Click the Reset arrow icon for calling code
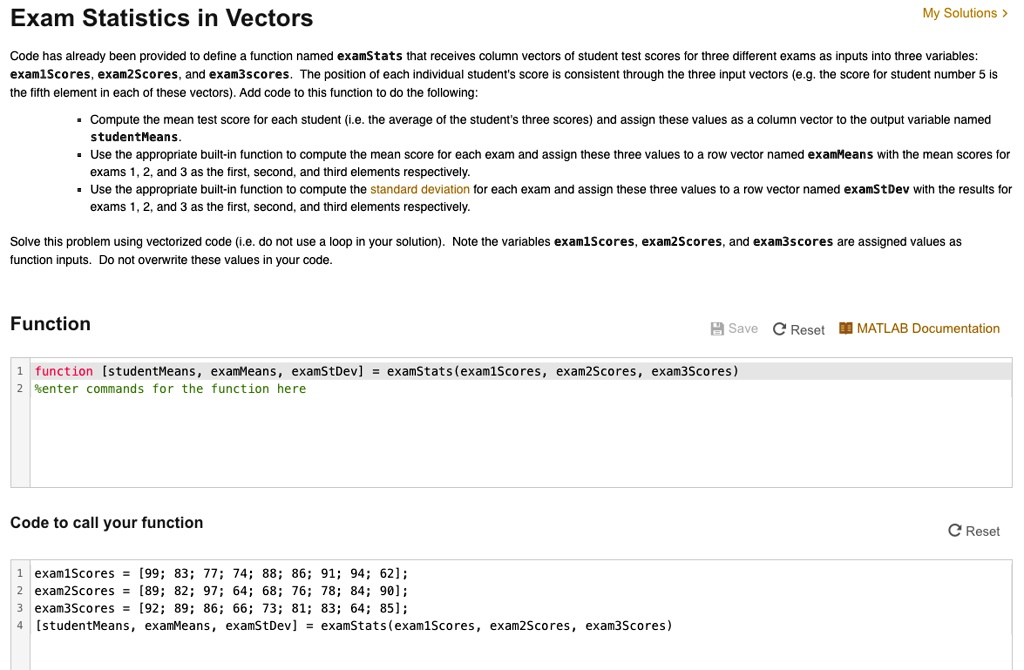The width and height of the screenshot is (1024, 670). (x=955, y=530)
